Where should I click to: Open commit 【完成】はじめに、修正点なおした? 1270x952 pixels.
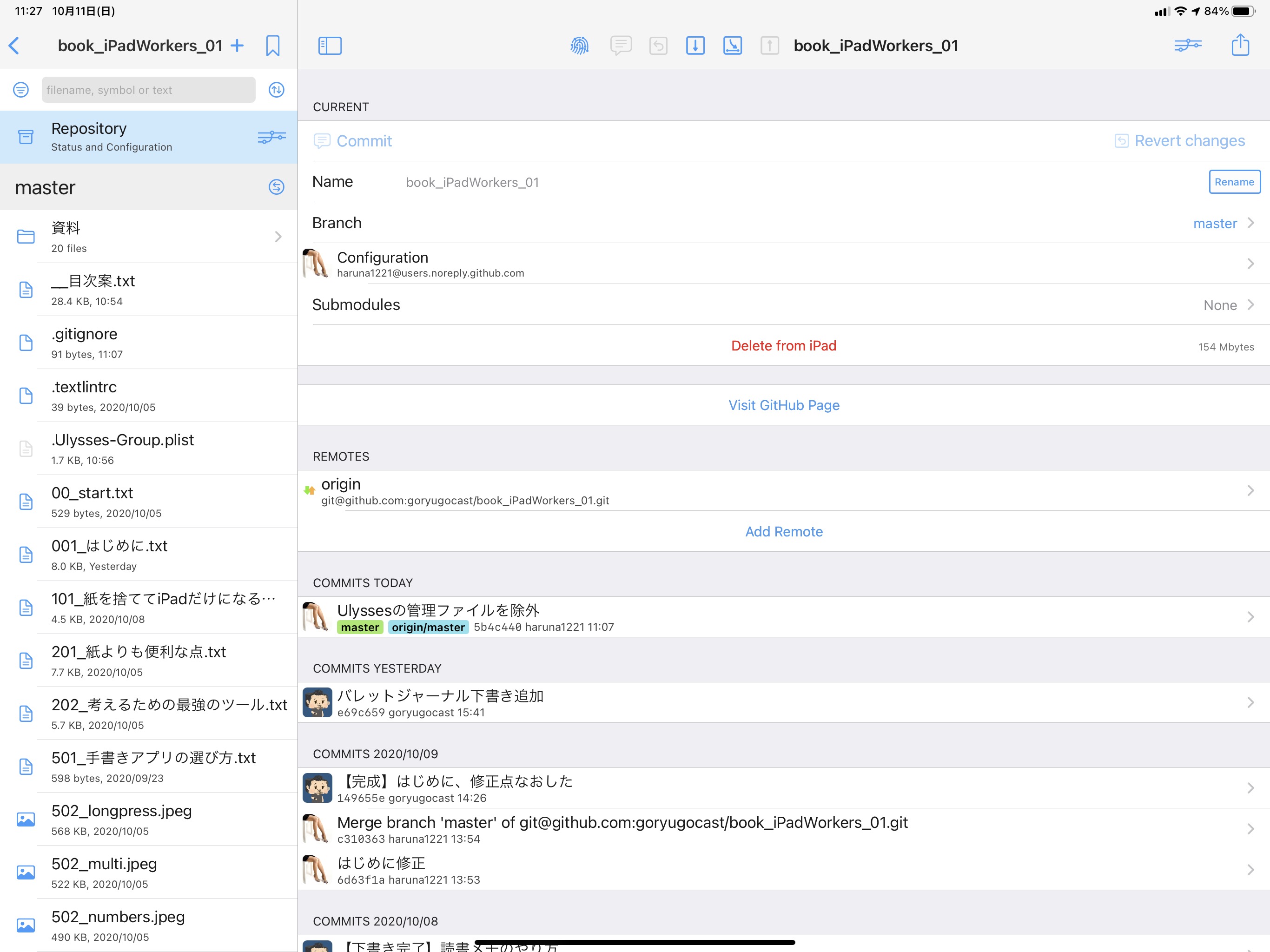[784, 788]
